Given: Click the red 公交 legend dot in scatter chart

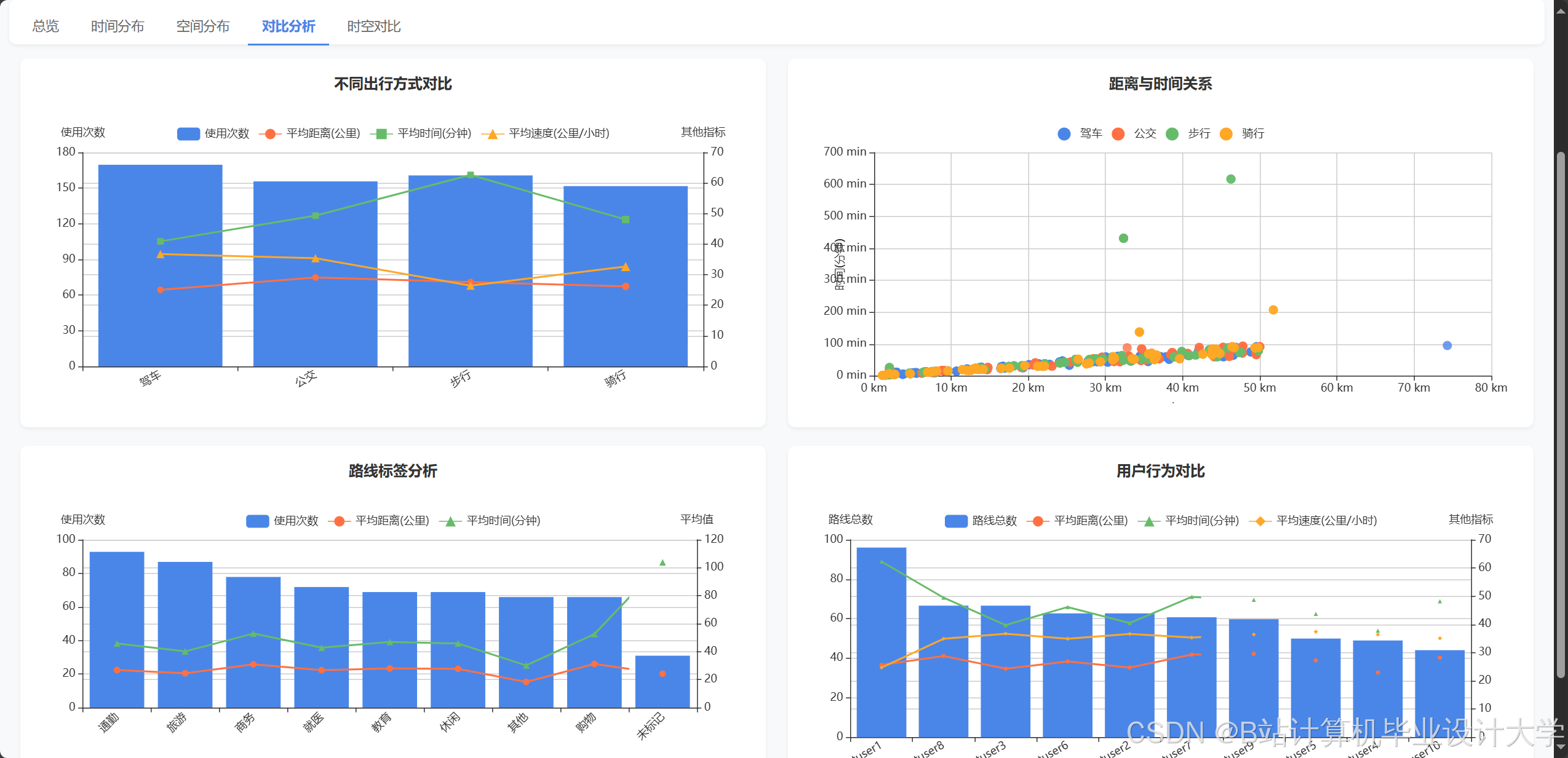Looking at the screenshot, I should (x=1118, y=133).
